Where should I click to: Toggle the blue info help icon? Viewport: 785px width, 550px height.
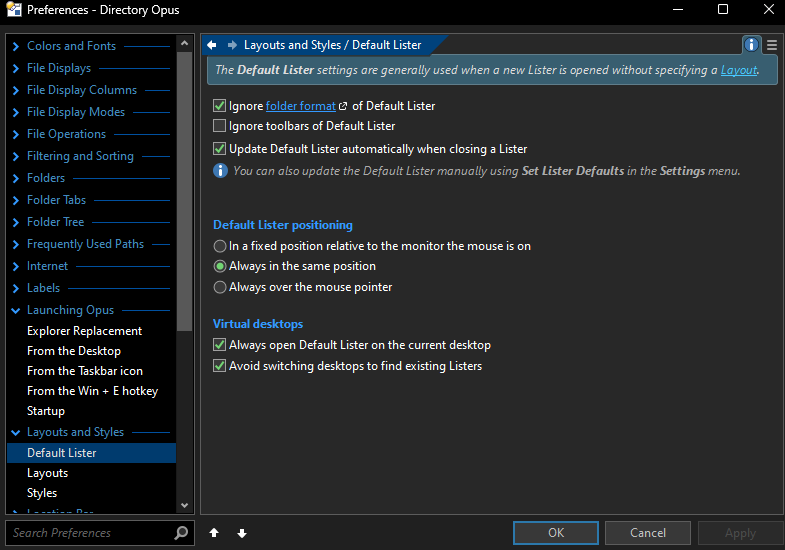point(751,45)
